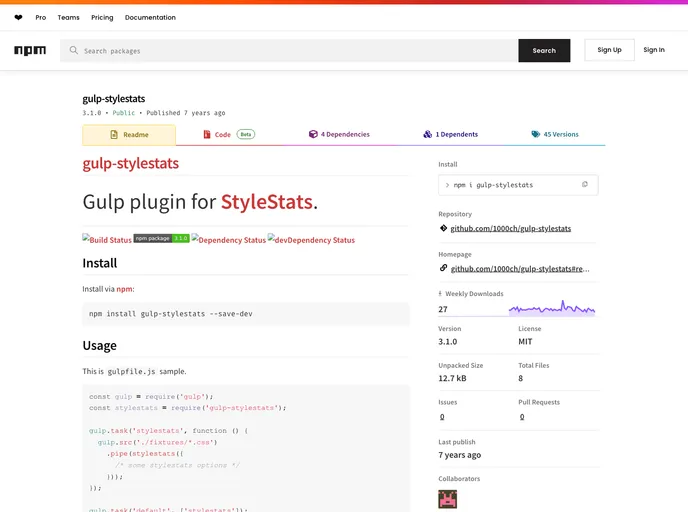Click the Last publish 7 years ago text
The image size is (688, 512).
pos(459,455)
